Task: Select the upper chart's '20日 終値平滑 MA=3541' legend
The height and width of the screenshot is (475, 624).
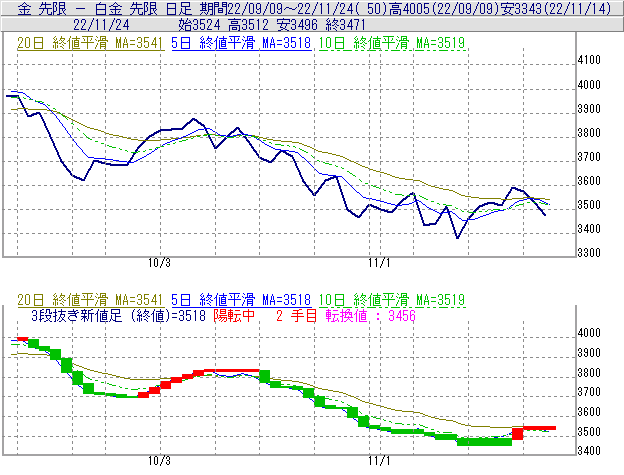Action: click(90, 43)
